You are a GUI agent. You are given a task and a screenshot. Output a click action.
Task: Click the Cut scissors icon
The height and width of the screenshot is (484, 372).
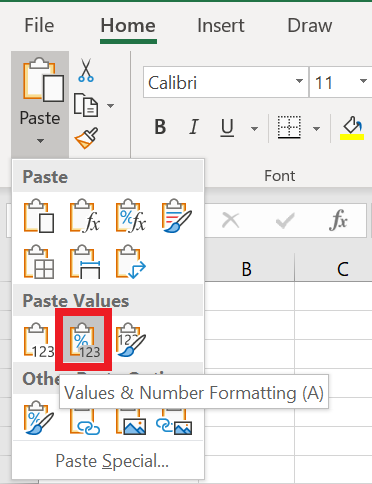(x=86, y=70)
